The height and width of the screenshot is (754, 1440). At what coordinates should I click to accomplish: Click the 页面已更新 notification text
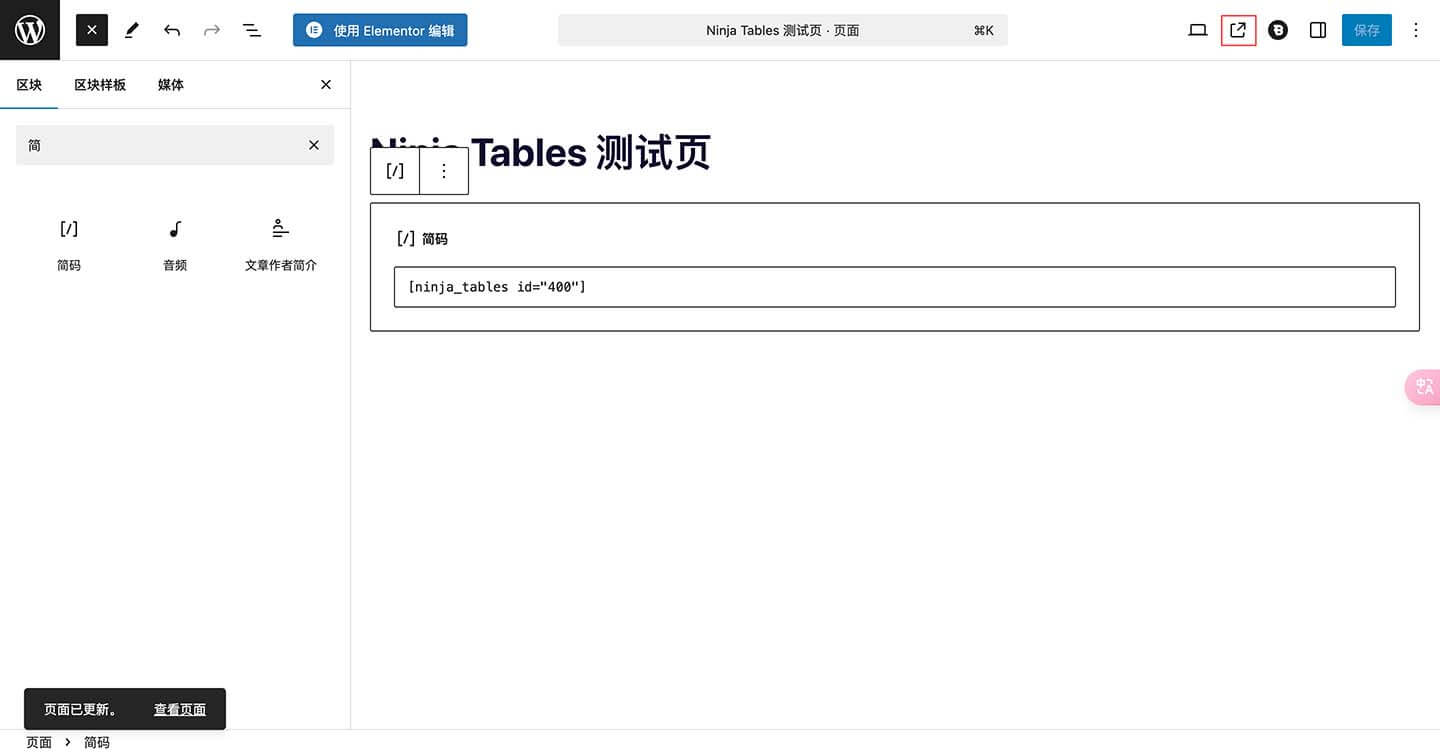pyautogui.click(x=80, y=709)
